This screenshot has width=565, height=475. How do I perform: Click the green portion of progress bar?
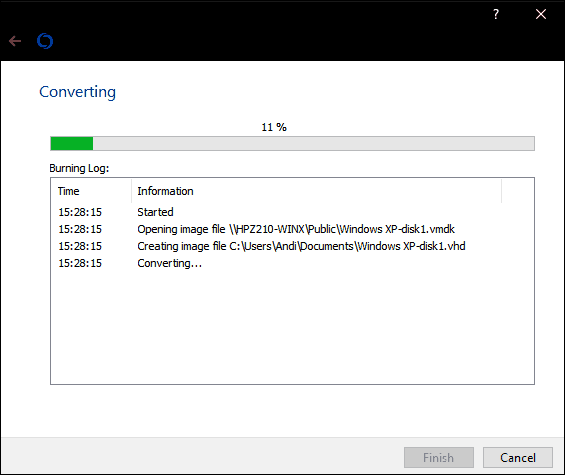(72, 143)
